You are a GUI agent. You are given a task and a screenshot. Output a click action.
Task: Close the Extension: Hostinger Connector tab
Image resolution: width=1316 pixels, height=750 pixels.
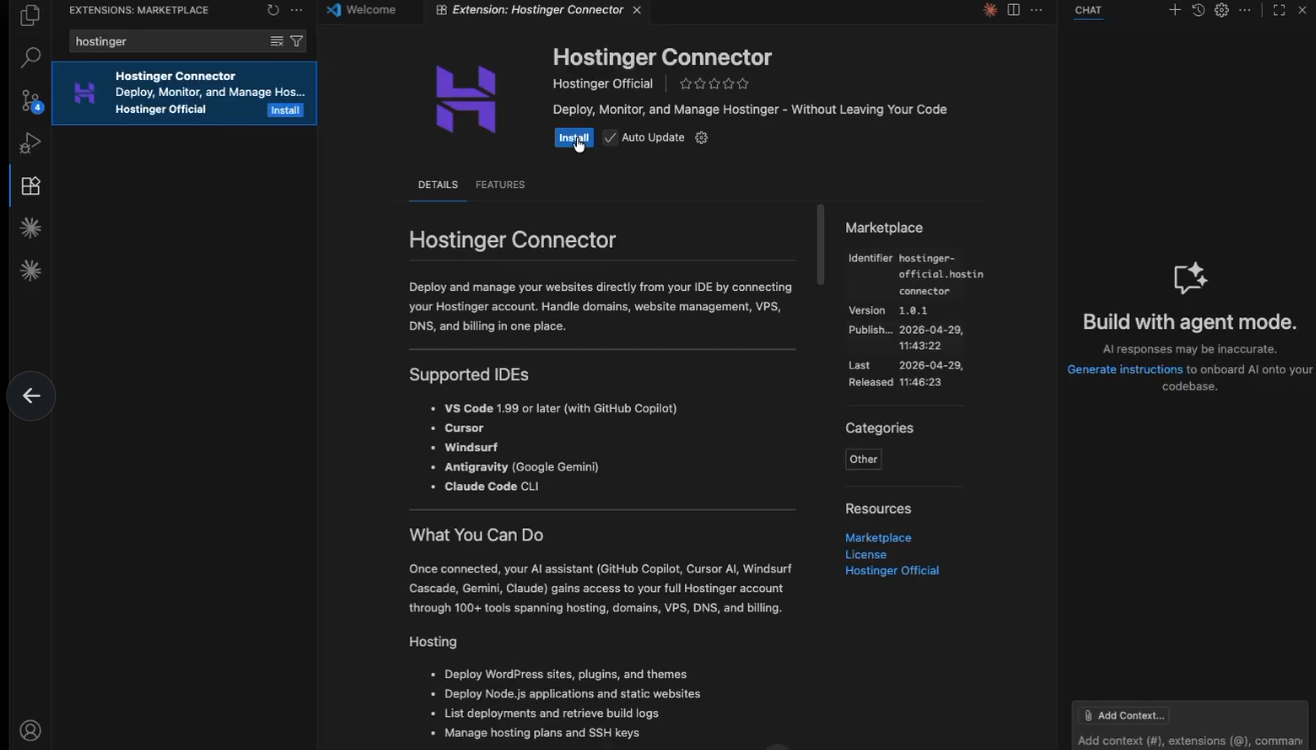click(637, 10)
